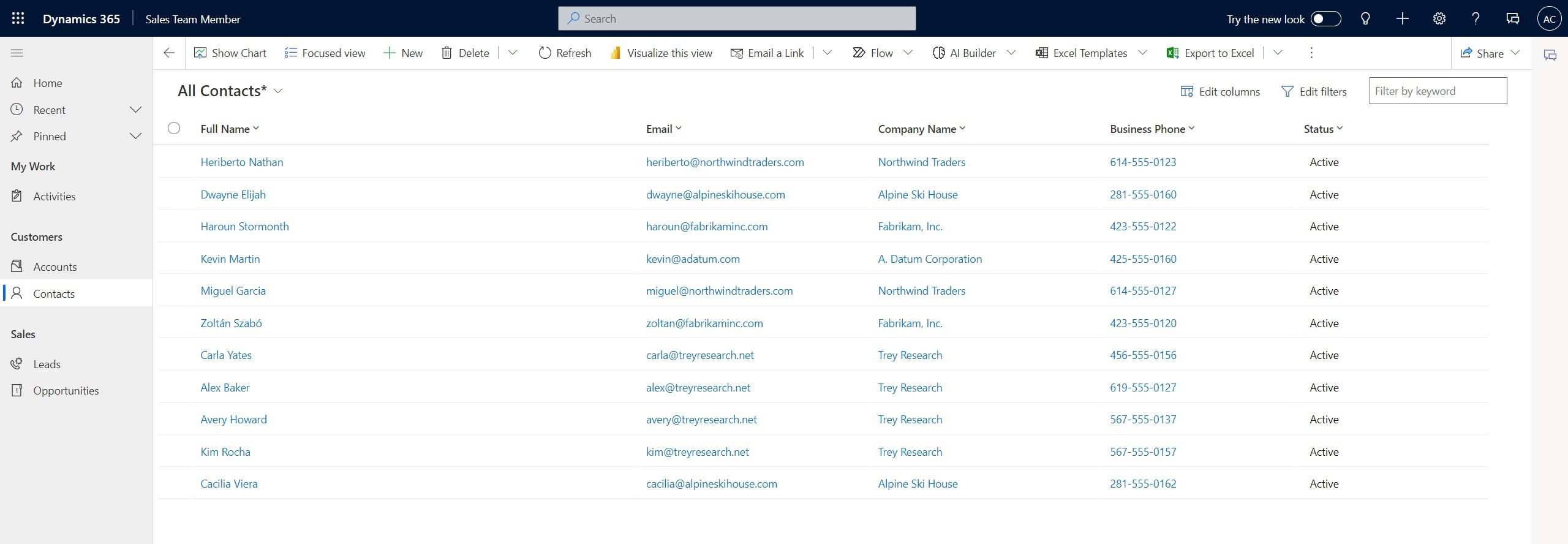Click Edit filters
The height and width of the screenshot is (544, 1568).
point(1314,91)
